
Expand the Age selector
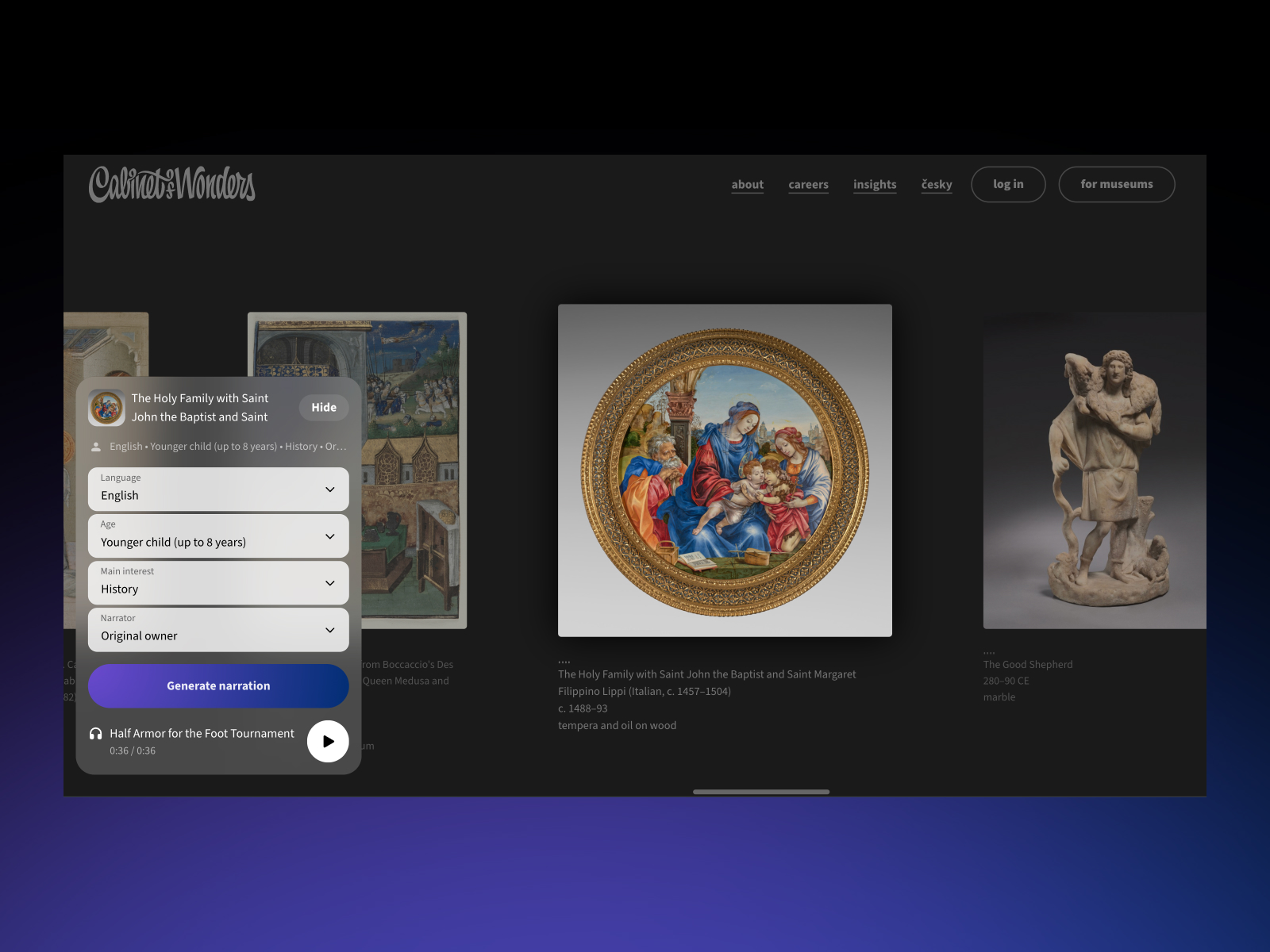pos(218,535)
